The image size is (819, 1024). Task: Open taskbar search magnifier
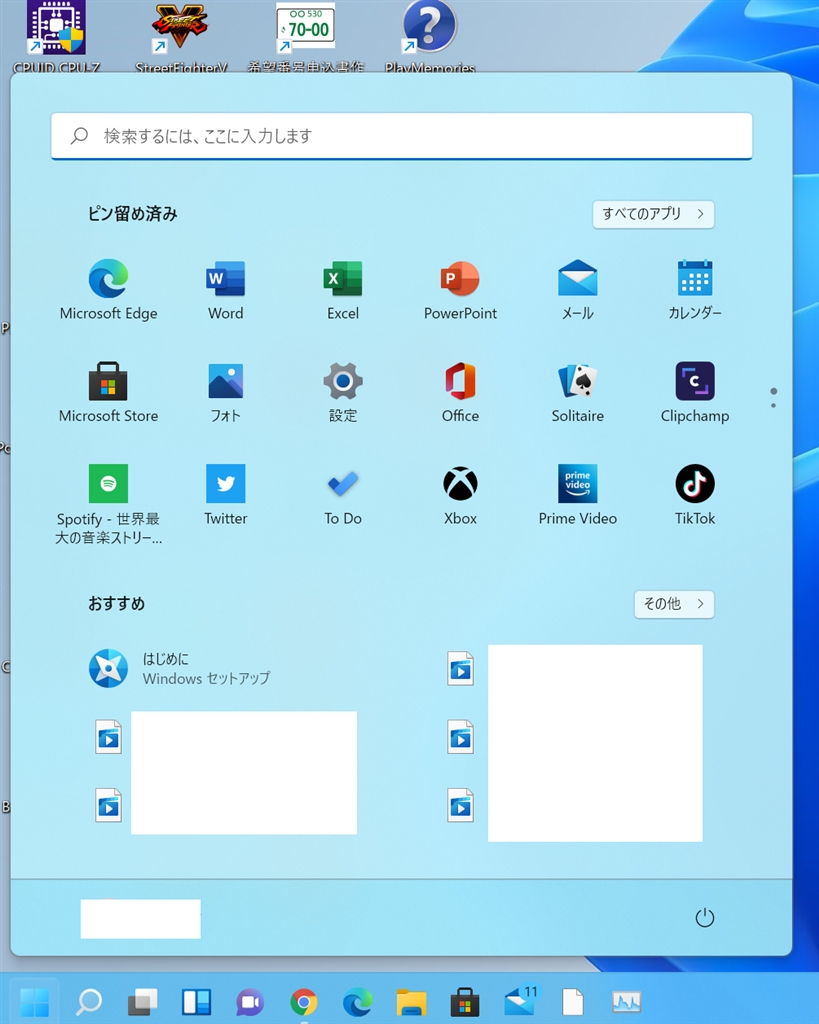(89, 1002)
